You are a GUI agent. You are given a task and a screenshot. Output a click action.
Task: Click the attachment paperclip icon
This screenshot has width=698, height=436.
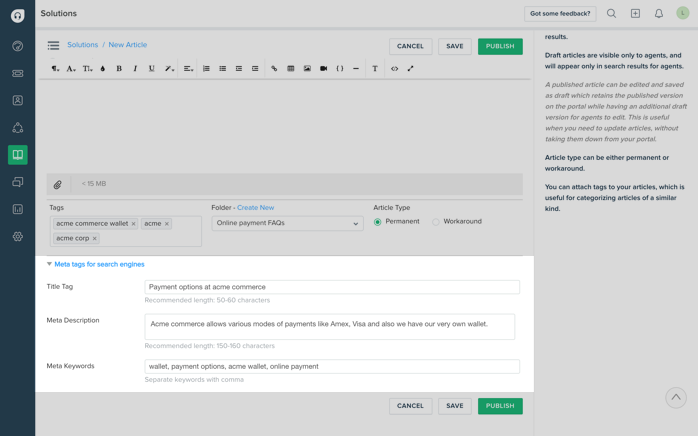coord(58,184)
